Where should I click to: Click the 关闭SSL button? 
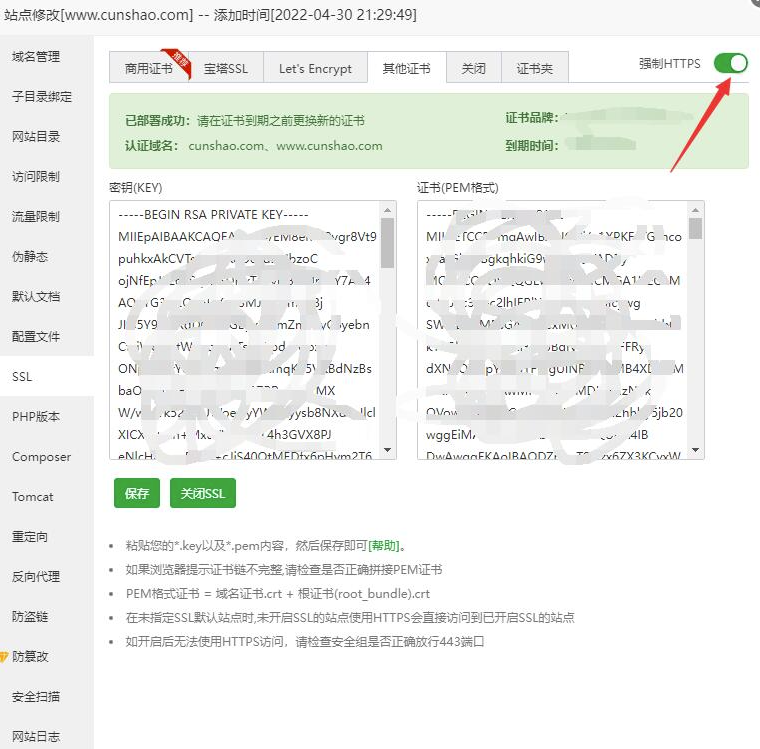coord(203,493)
